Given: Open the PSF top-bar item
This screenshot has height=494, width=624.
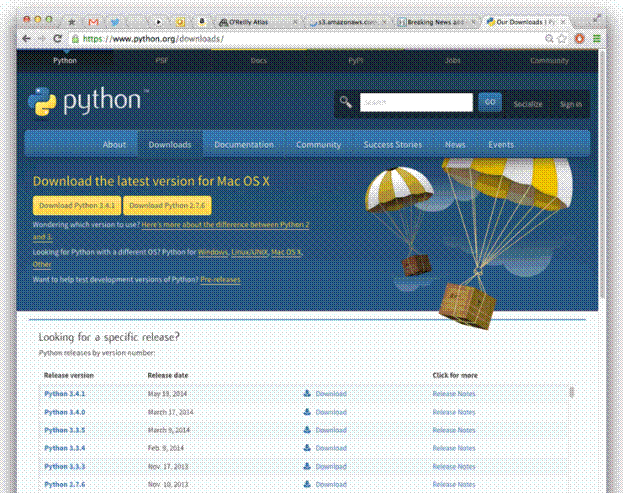Looking at the screenshot, I should click(162, 61).
